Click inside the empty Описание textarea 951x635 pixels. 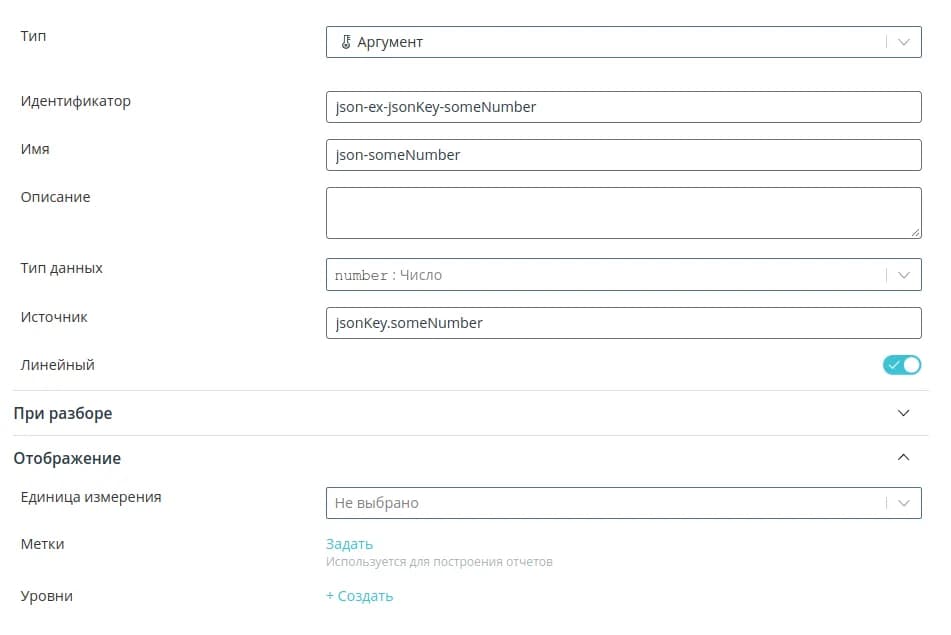[x=623, y=212]
